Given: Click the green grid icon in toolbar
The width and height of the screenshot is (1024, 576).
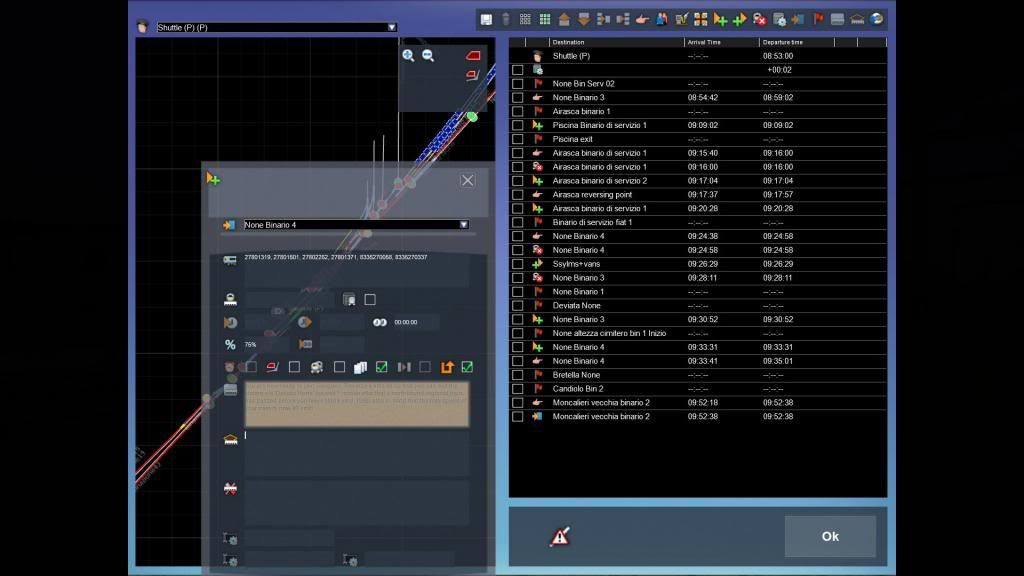Looking at the screenshot, I should [545, 20].
